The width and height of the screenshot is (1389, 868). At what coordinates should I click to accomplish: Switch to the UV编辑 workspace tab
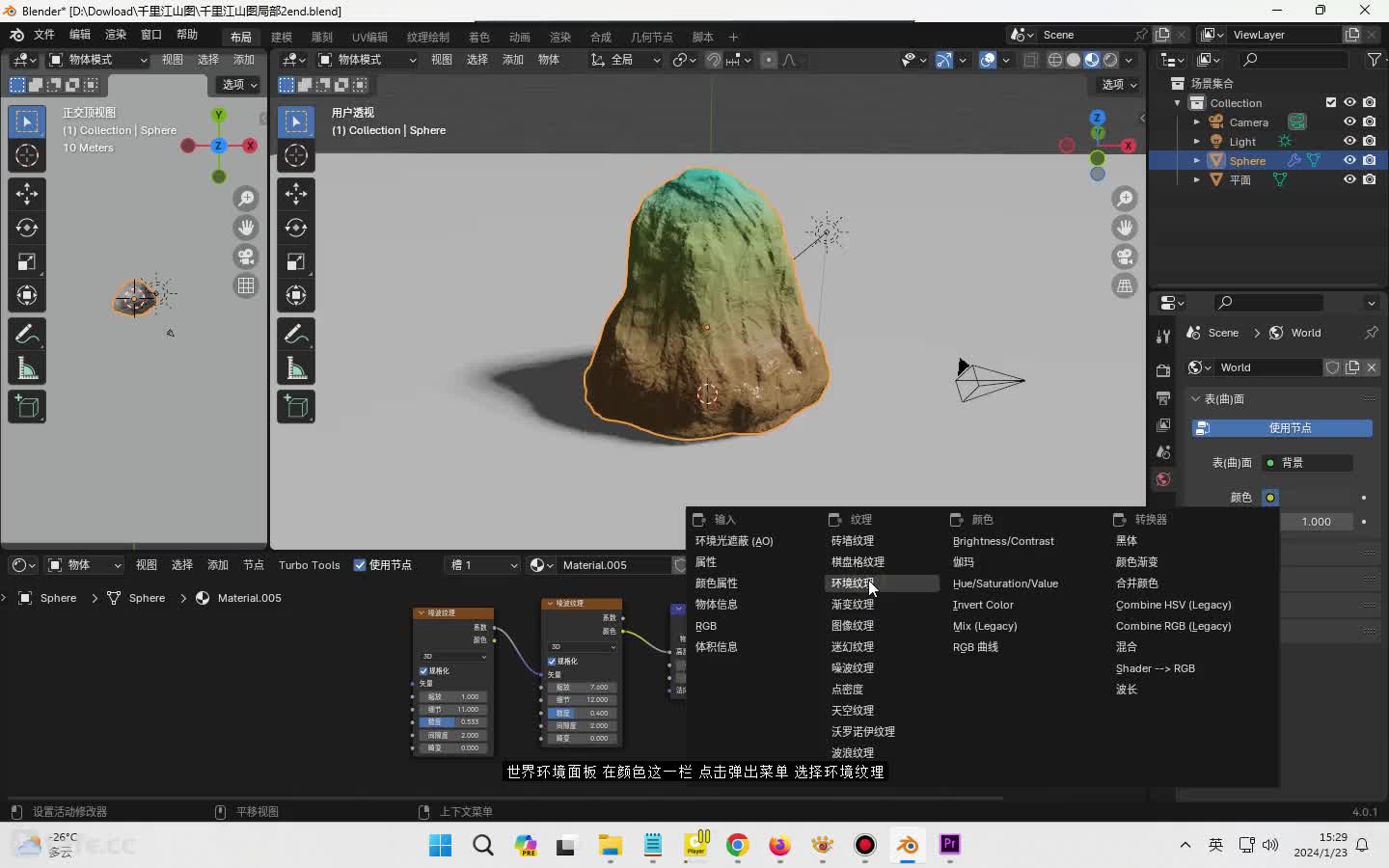[x=369, y=37]
